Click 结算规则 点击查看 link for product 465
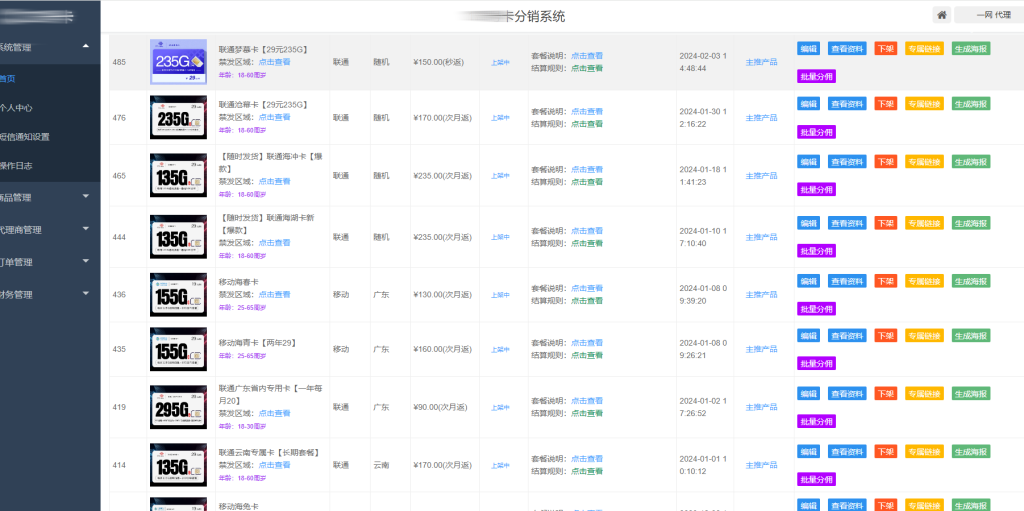 point(587,182)
